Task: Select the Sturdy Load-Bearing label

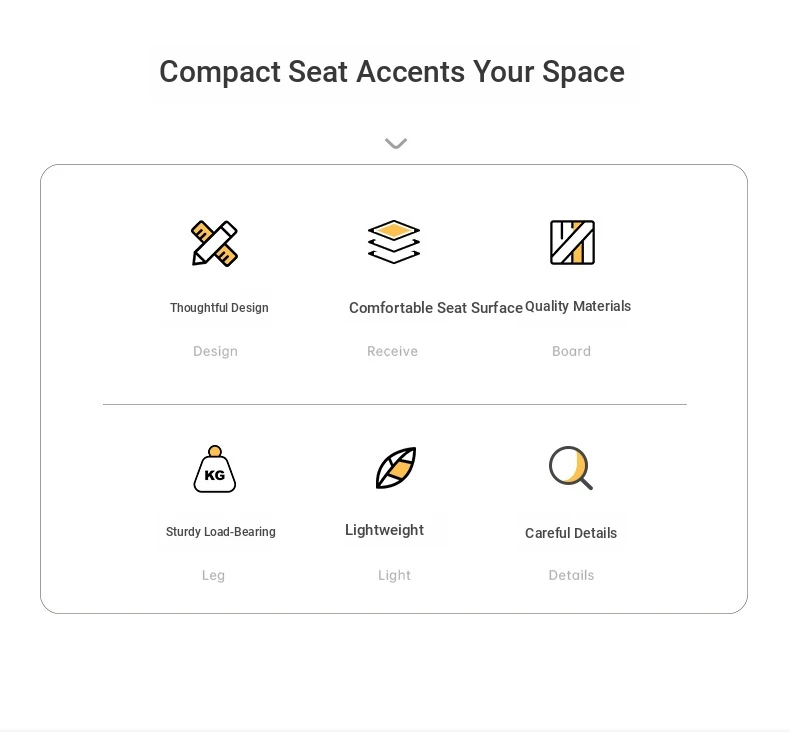Action: coord(221,532)
